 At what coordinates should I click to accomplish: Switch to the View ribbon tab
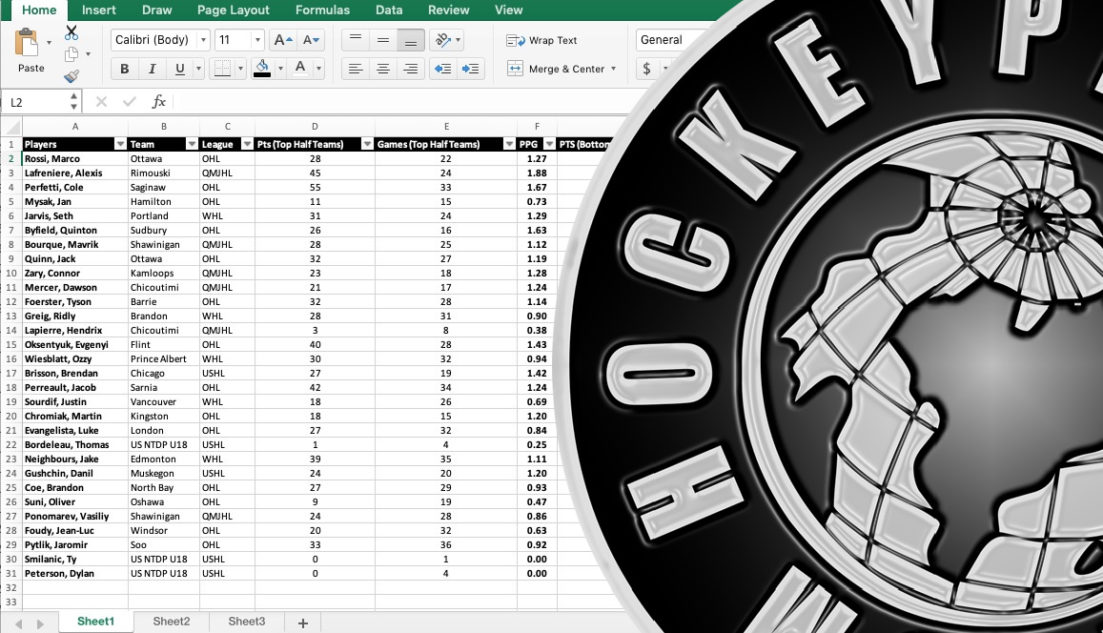coord(509,10)
